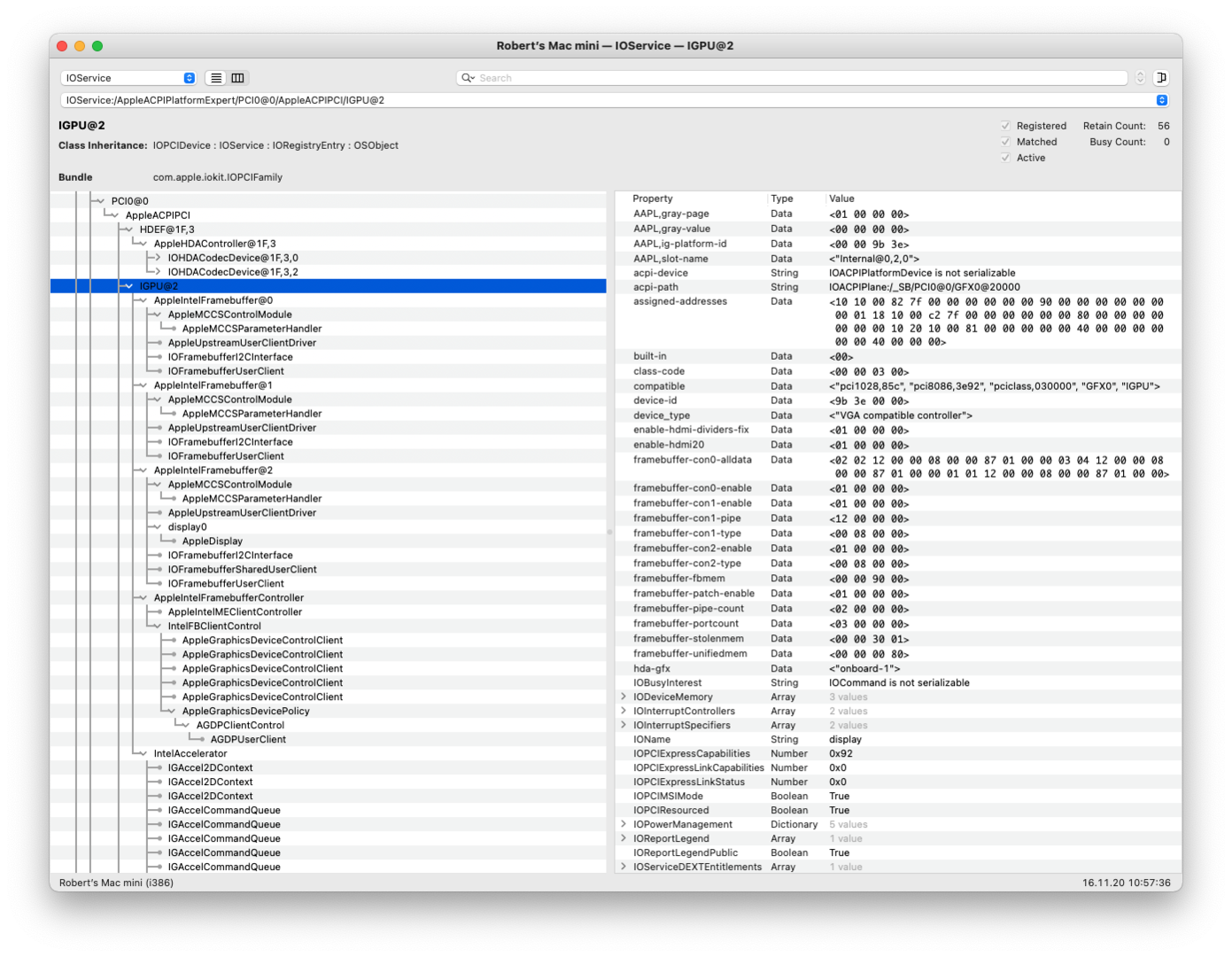The height and width of the screenshot is (957, 1232).
Task: Sort by the Value column header
Action: pyautogui.click(x=841, y=198)
